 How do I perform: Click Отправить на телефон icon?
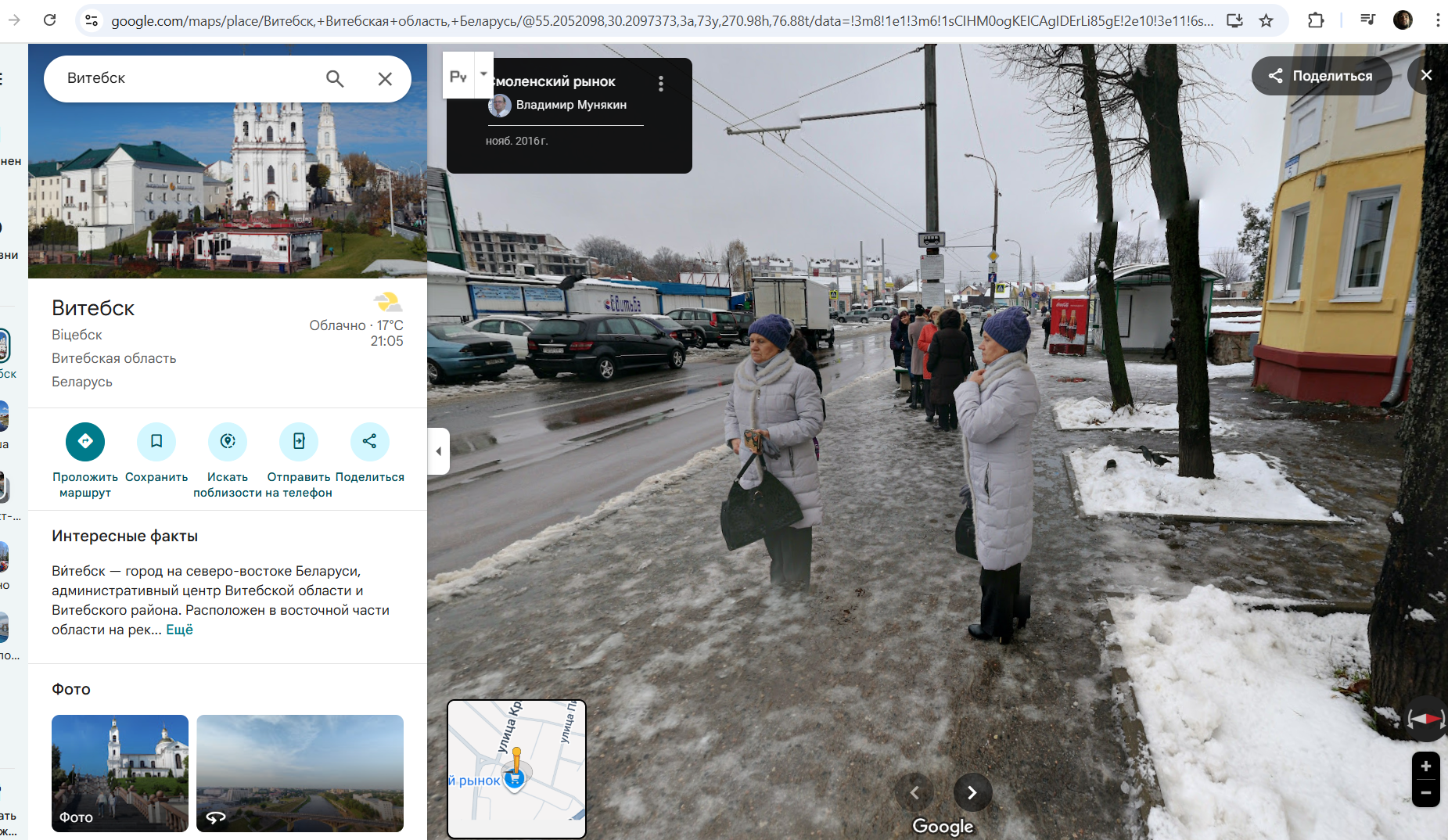tap(299, 442)
